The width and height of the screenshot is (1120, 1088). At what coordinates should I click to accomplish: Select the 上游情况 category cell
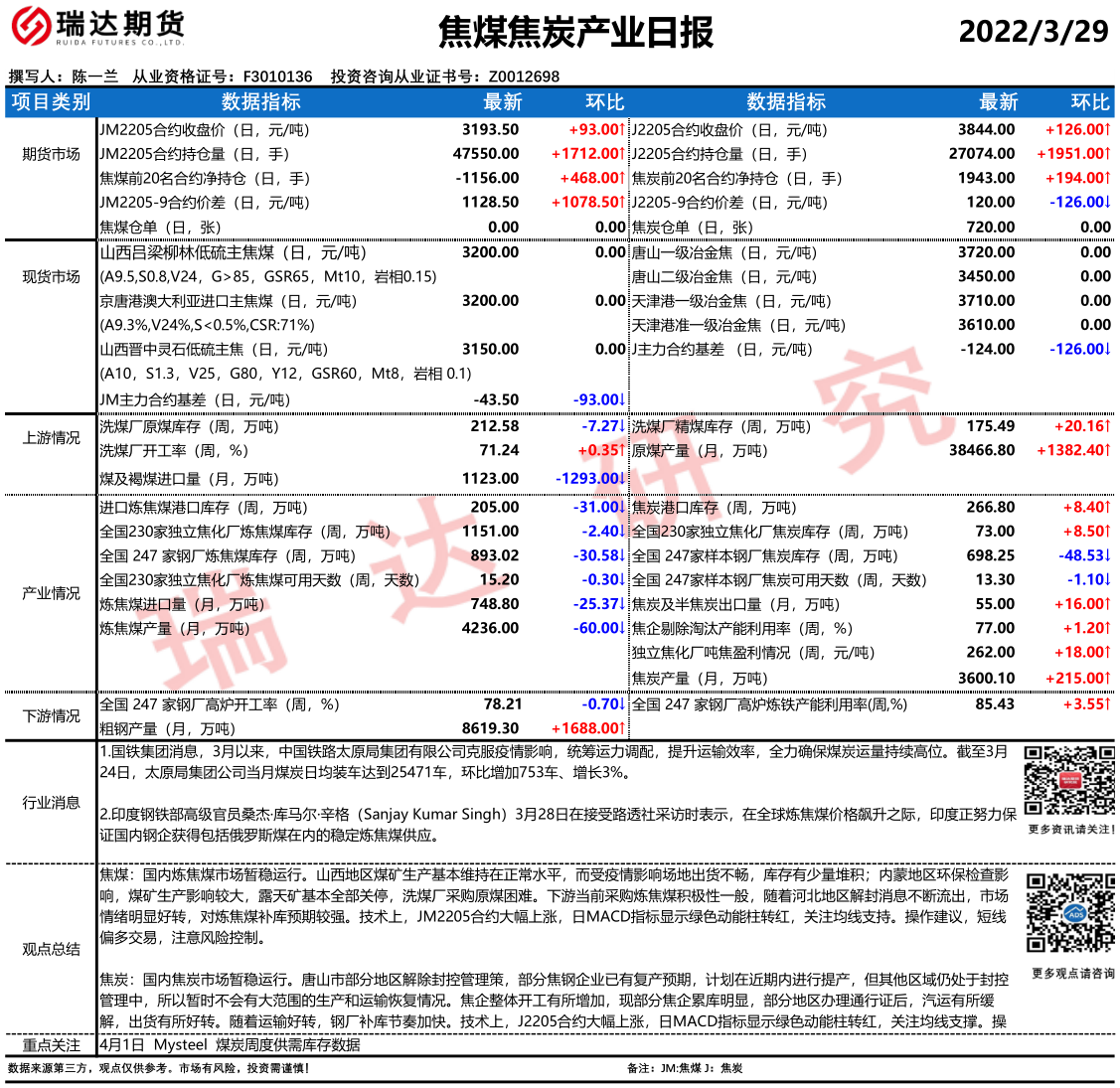click(51, 437)
